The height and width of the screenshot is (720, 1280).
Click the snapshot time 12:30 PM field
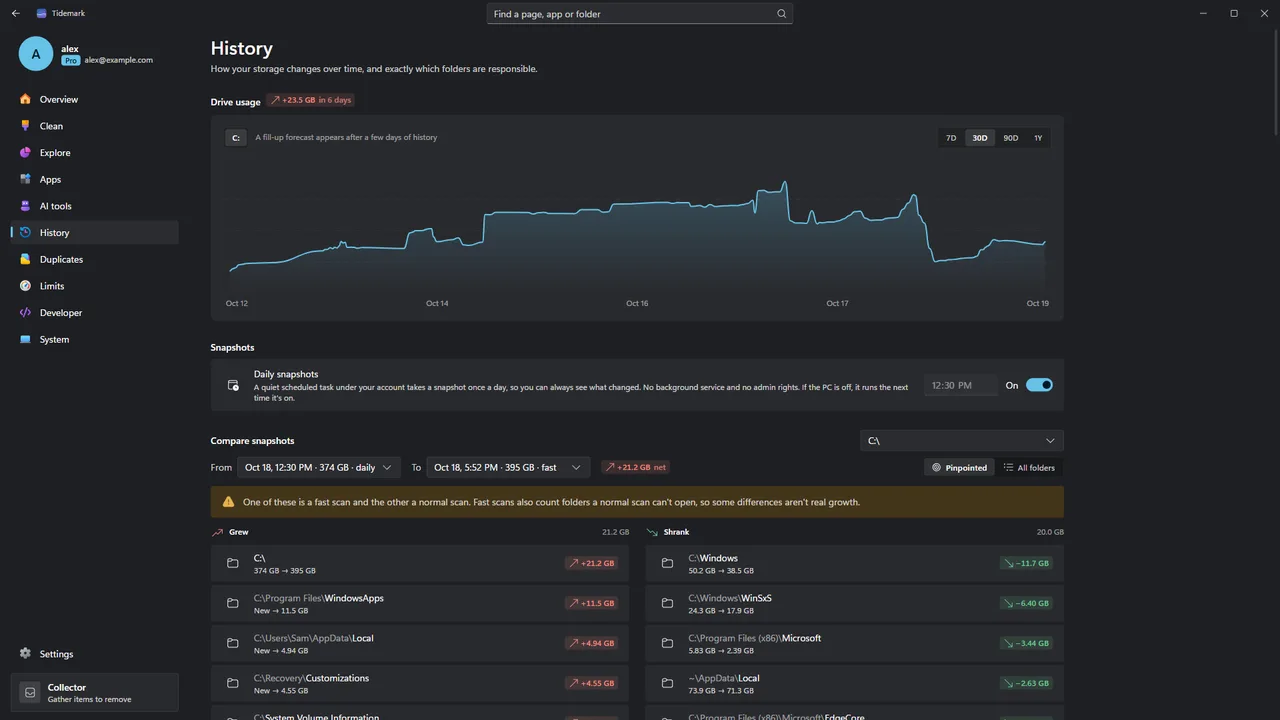point(960,385)
